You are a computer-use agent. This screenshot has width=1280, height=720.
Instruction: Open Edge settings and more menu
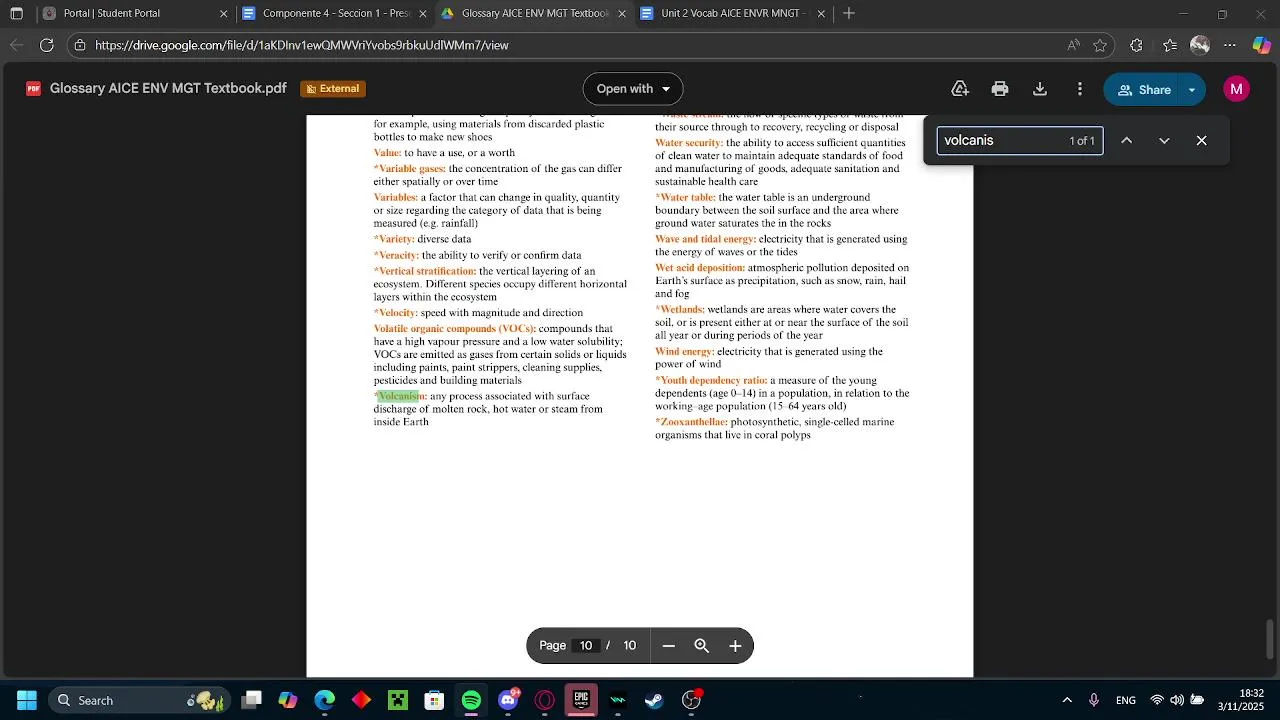point(1230,45)
